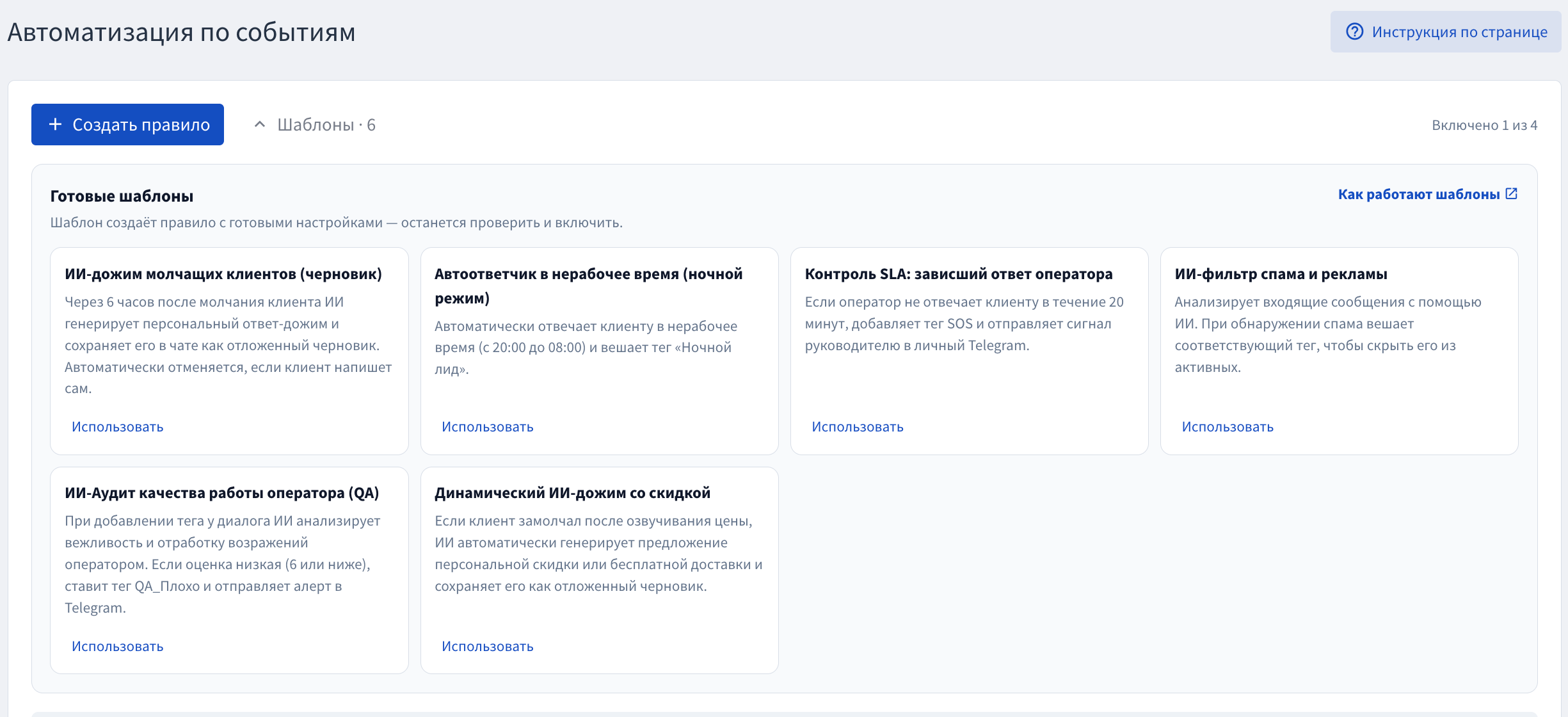
Task: Use the Динамический ИИ-дожим со скидкой template
Action: point(488,647)
